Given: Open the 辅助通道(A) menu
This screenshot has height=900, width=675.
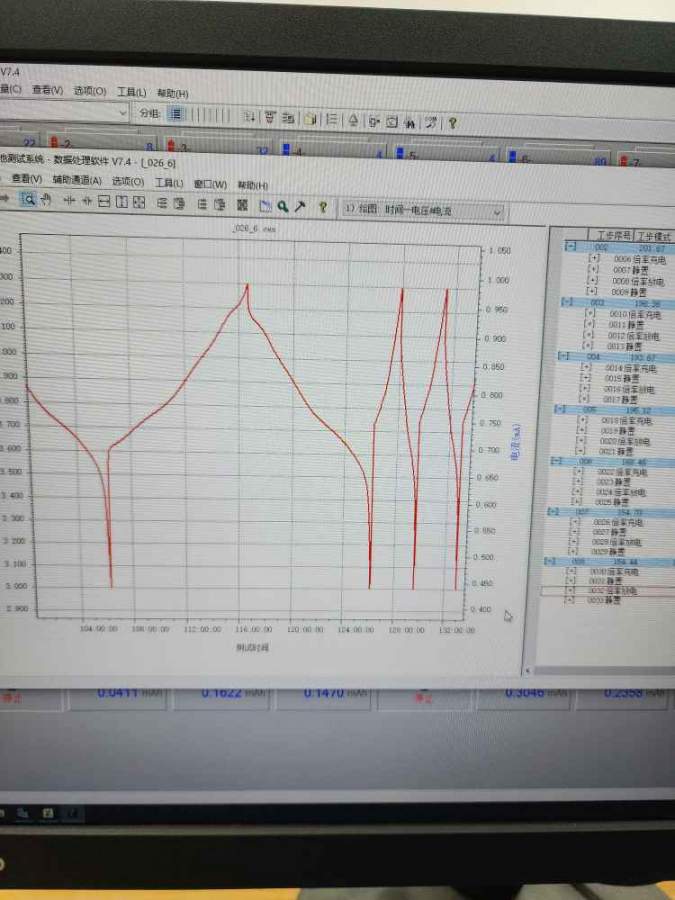Looking at the screenshot, I should click(76, 180).
